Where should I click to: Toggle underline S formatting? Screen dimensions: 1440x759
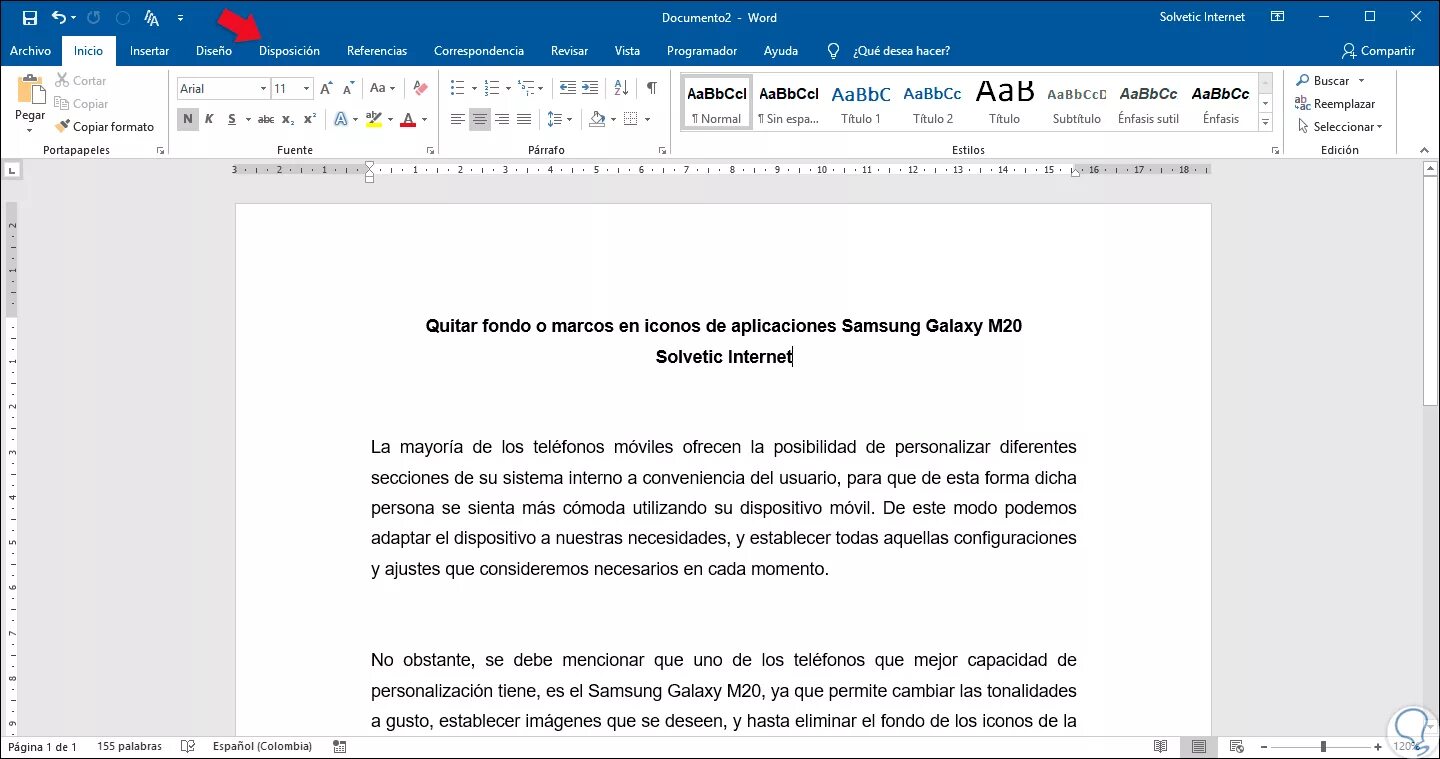click(232, 119)
